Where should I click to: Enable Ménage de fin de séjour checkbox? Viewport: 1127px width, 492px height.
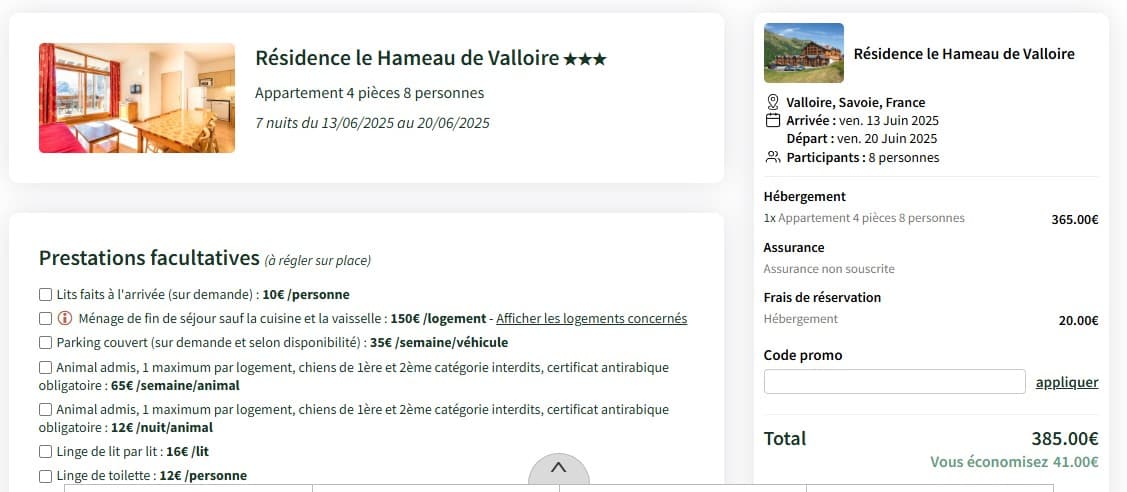coord(45,319)
